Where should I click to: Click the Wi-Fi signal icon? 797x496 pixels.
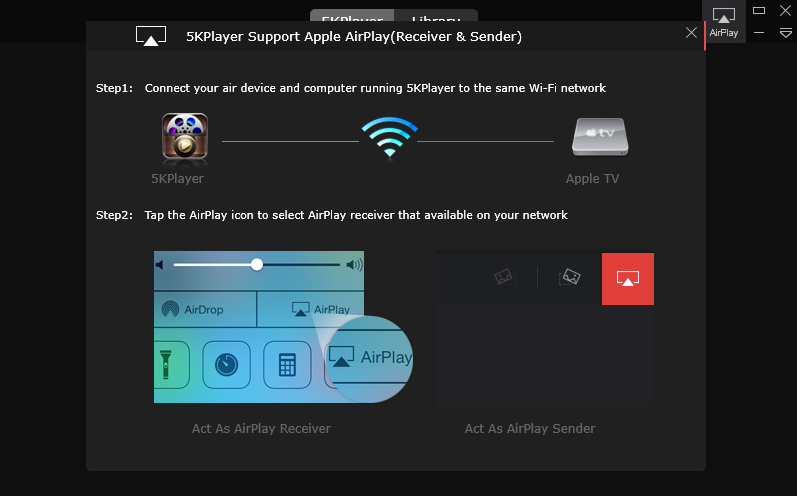pos(389,137)
